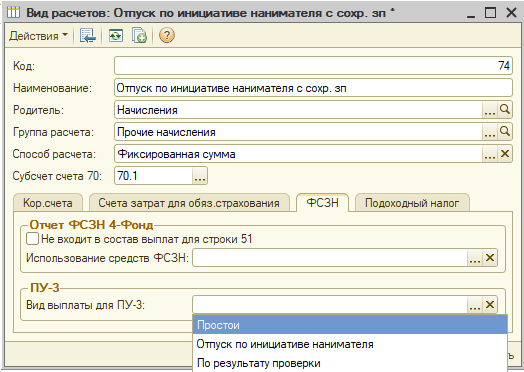Switch to Счета затрат для обяз.страхования tab

click(x=189, y=203)
